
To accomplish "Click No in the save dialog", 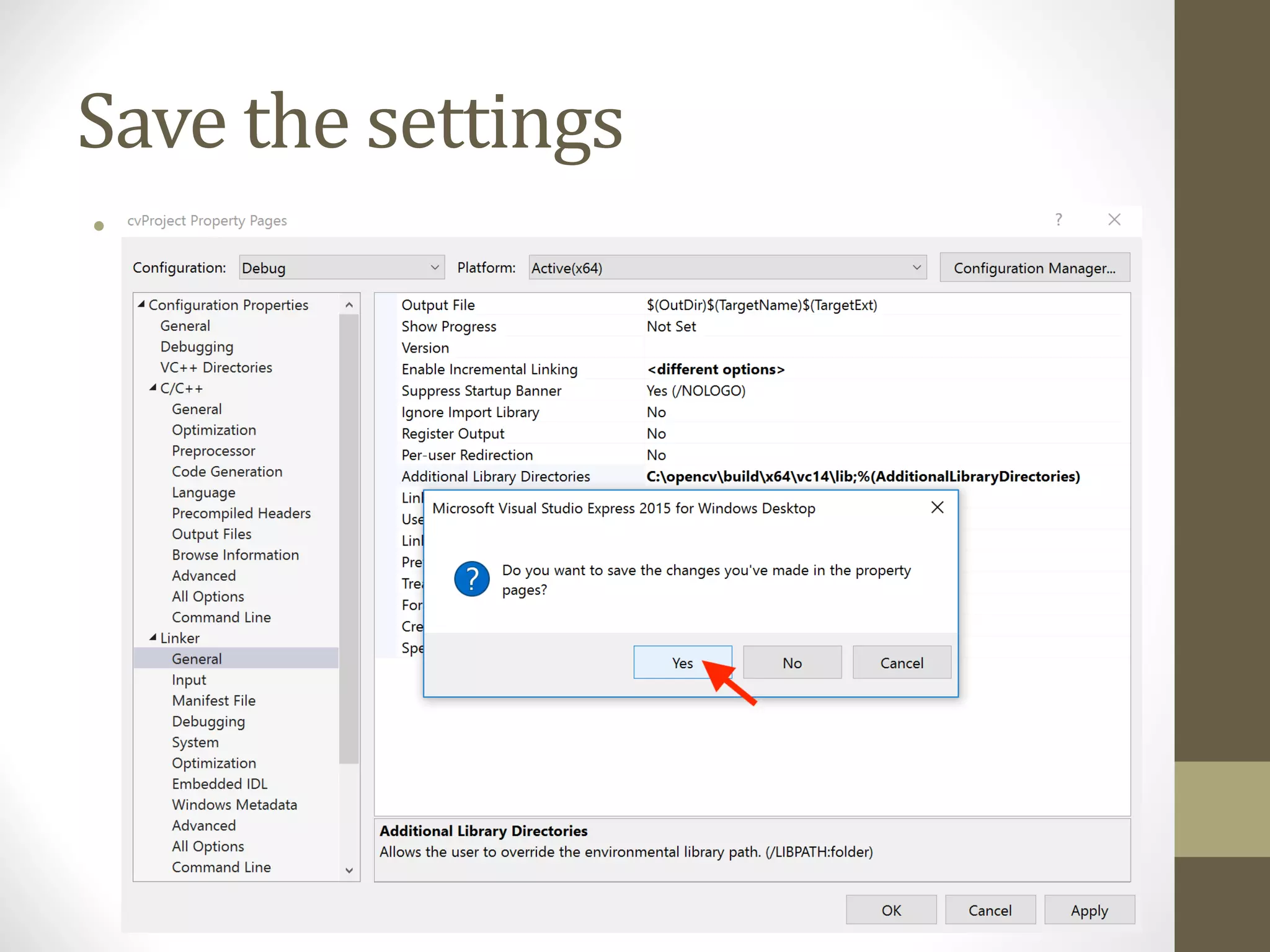I will [x=792, y=663].
